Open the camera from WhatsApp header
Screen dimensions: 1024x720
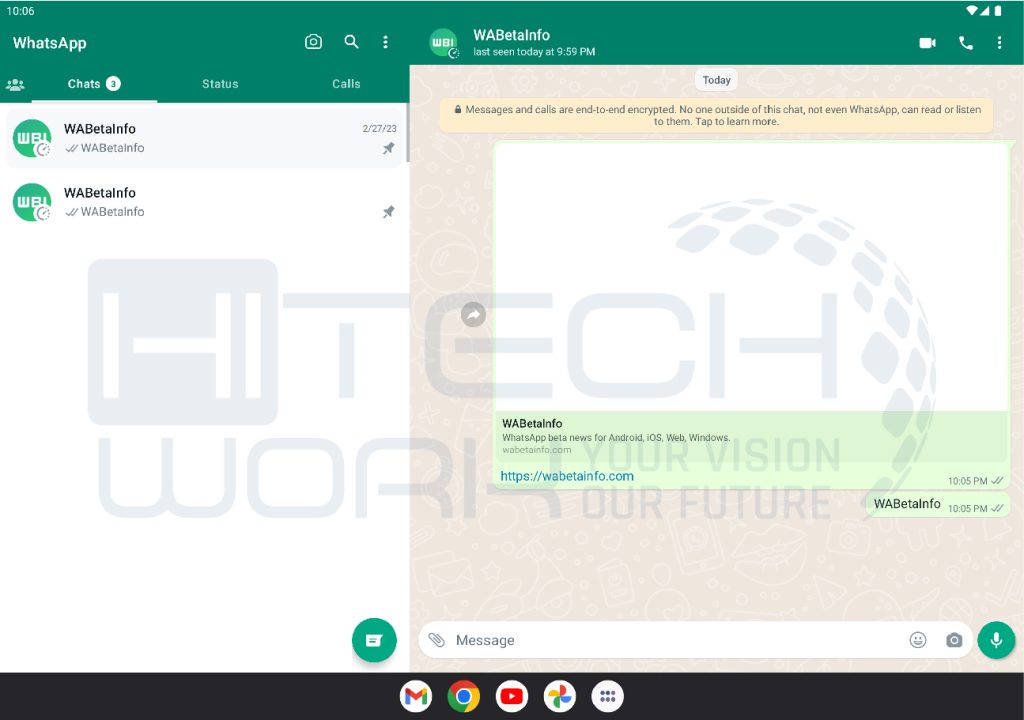pyautogui.click(x=313, y=42)
